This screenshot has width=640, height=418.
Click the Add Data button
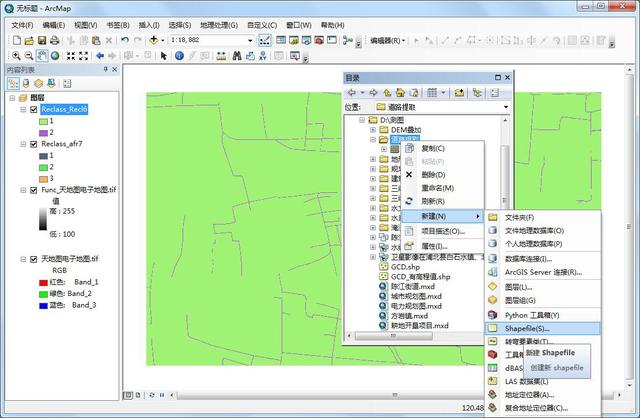[x=153, y=40]
